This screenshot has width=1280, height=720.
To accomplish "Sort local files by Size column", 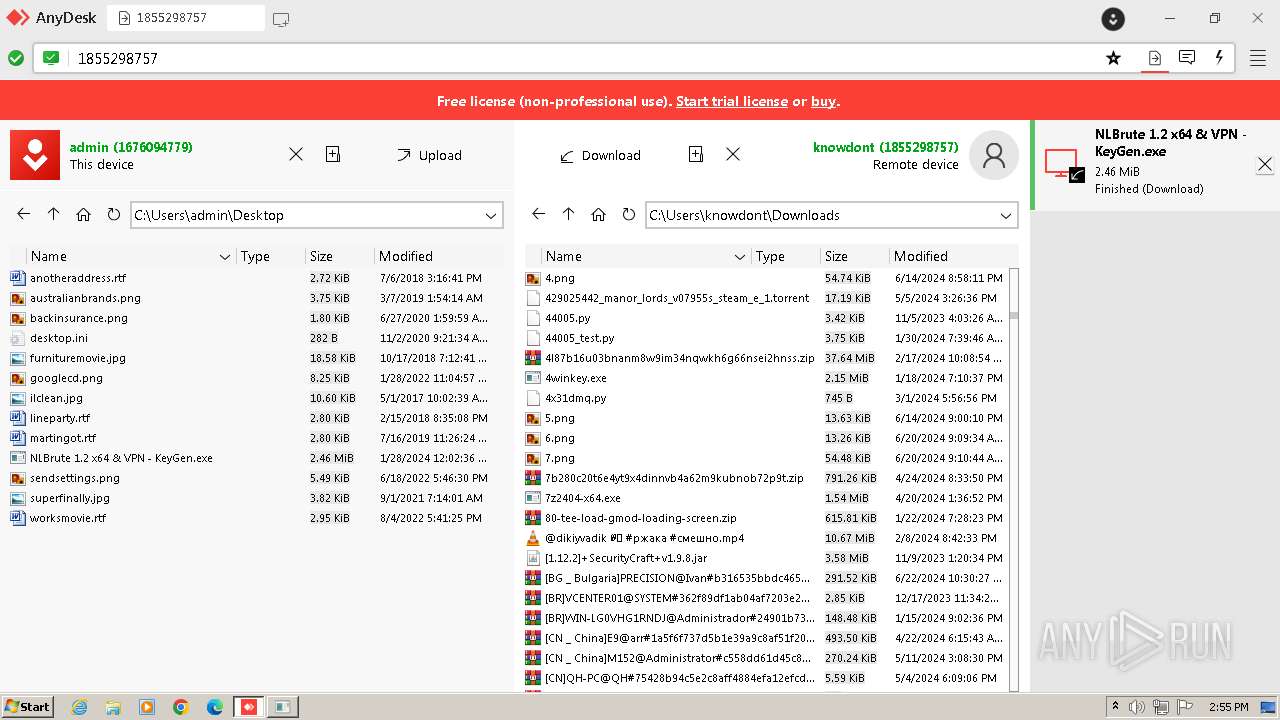I will [339, 257].
